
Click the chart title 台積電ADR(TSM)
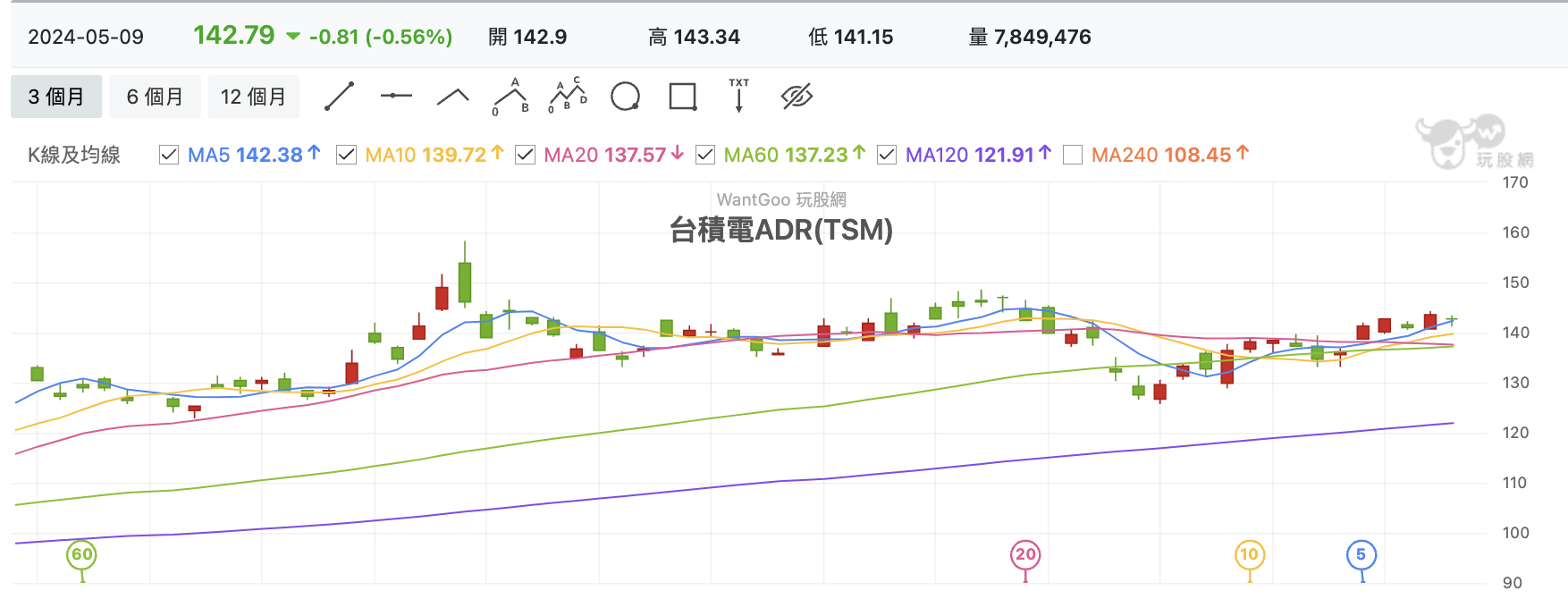[781, 230]
